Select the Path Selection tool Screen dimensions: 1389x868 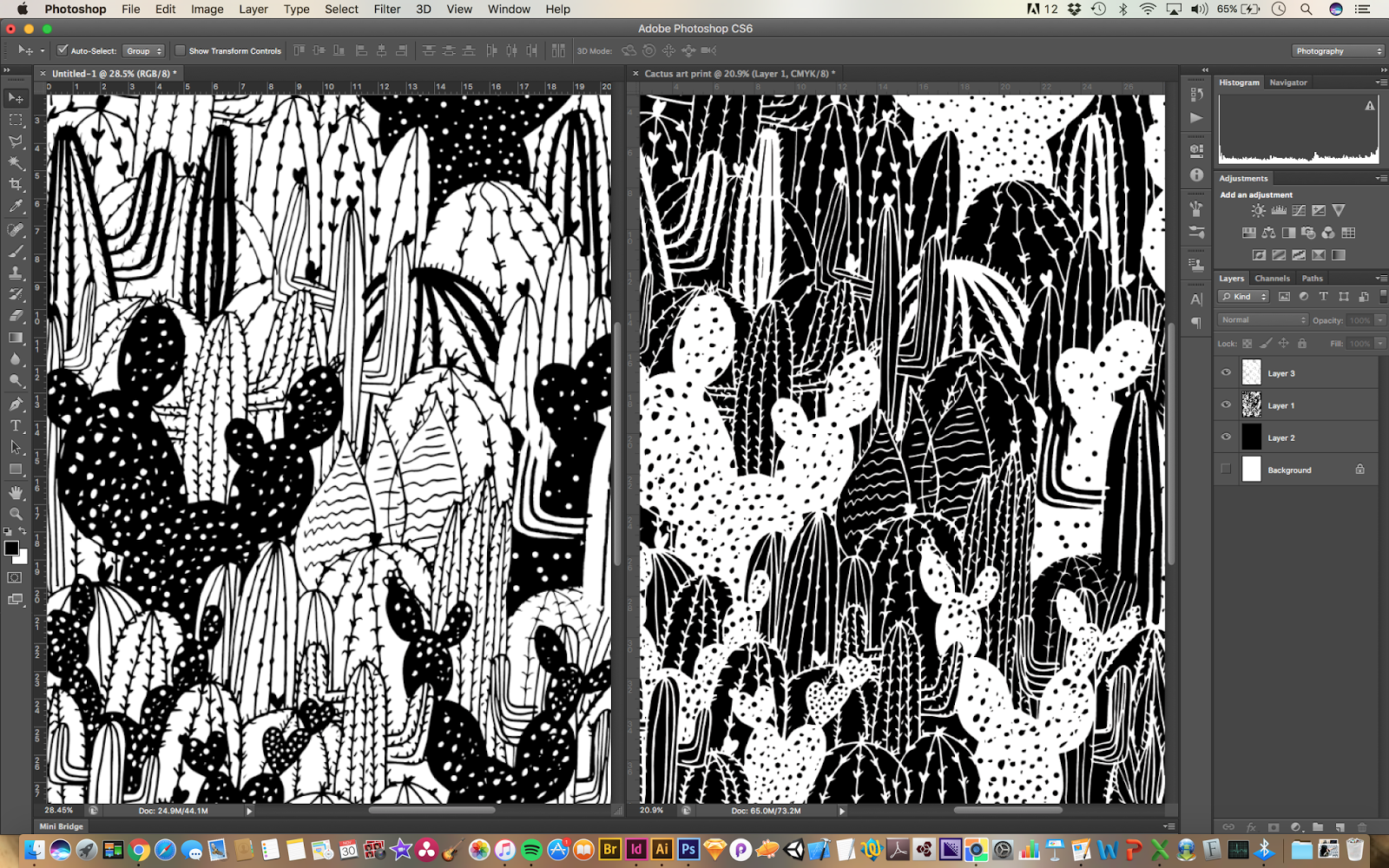click(x=16, y=448)
